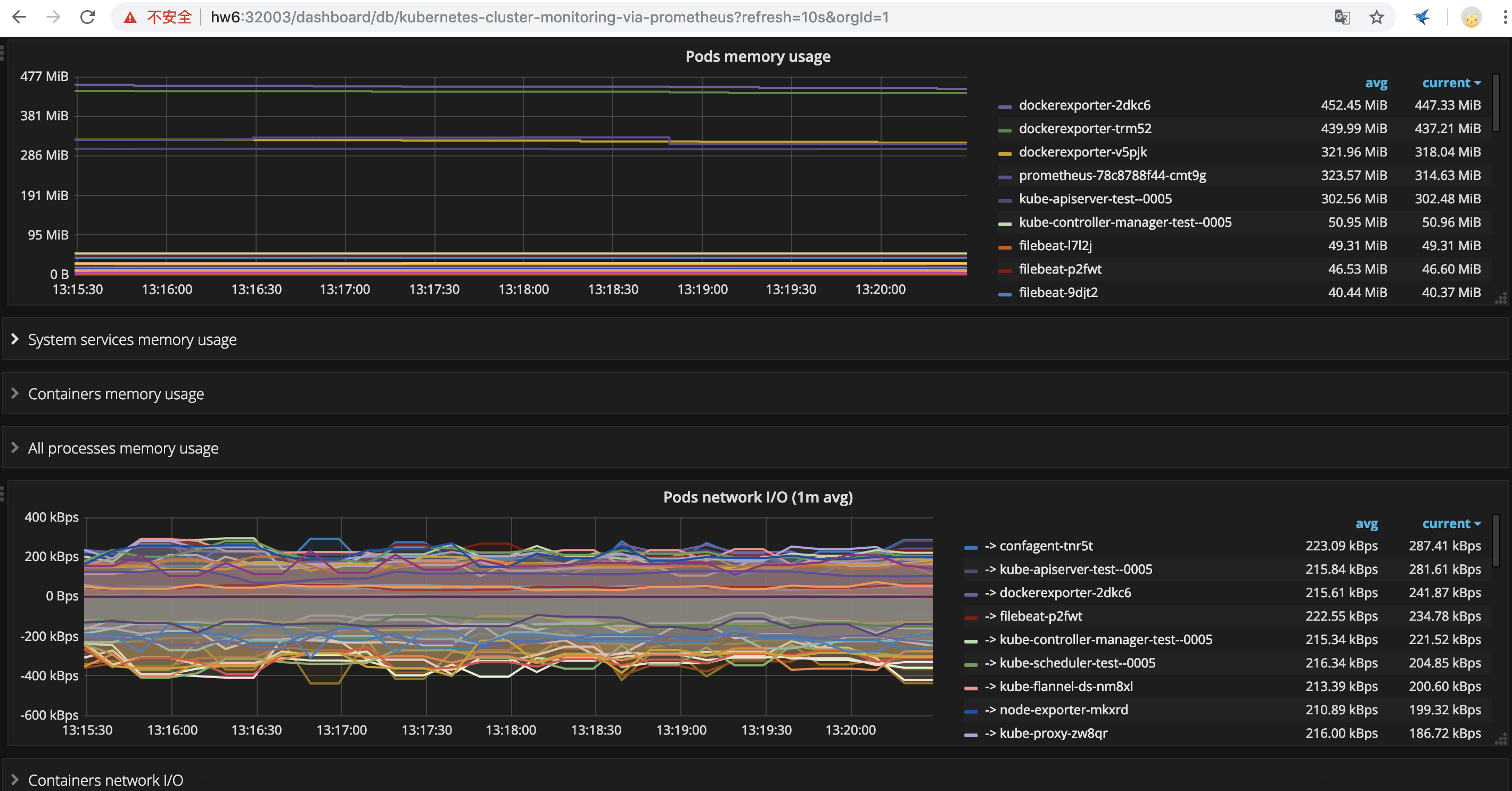The width and height of the screenshot is (1512, 791).
Task: Open color picker for prometheus-78c8788f44-cmt9g swatch
Action: click(x=1005, y=177)
